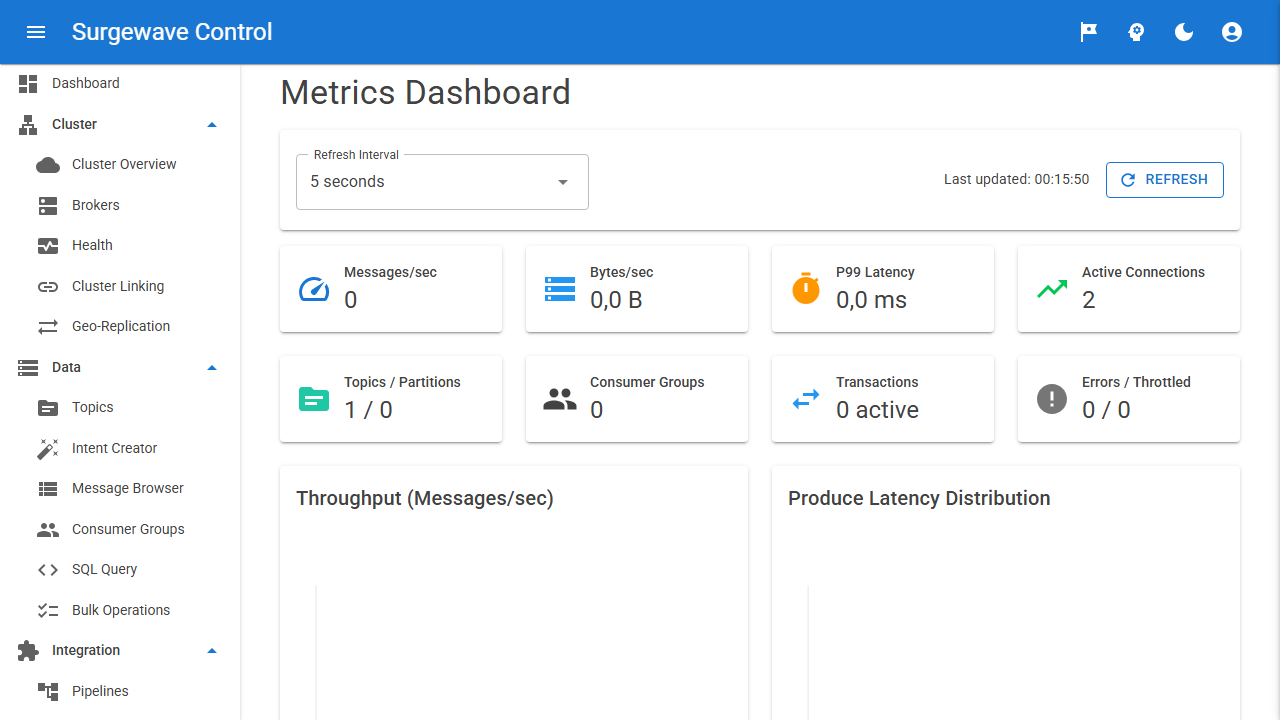
Task: Go to Cluster Overview page
Action: (120, 165)
